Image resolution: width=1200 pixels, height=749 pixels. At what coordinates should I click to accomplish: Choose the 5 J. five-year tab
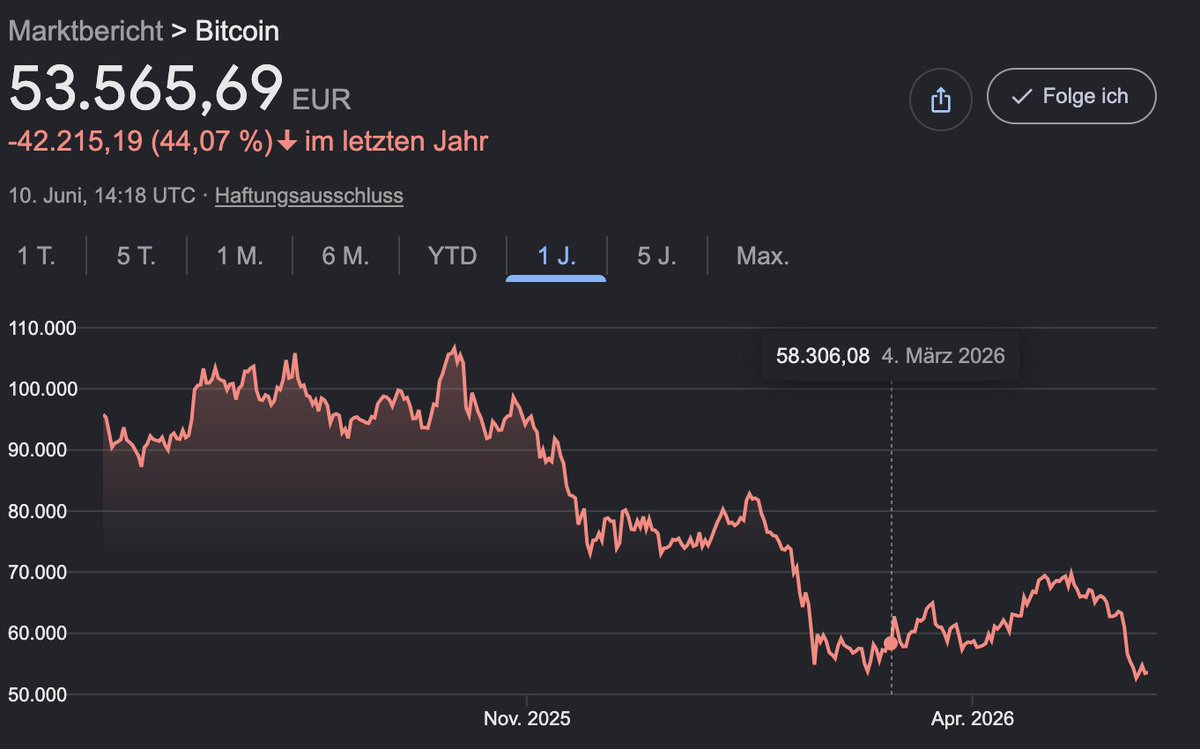point(657,256)
